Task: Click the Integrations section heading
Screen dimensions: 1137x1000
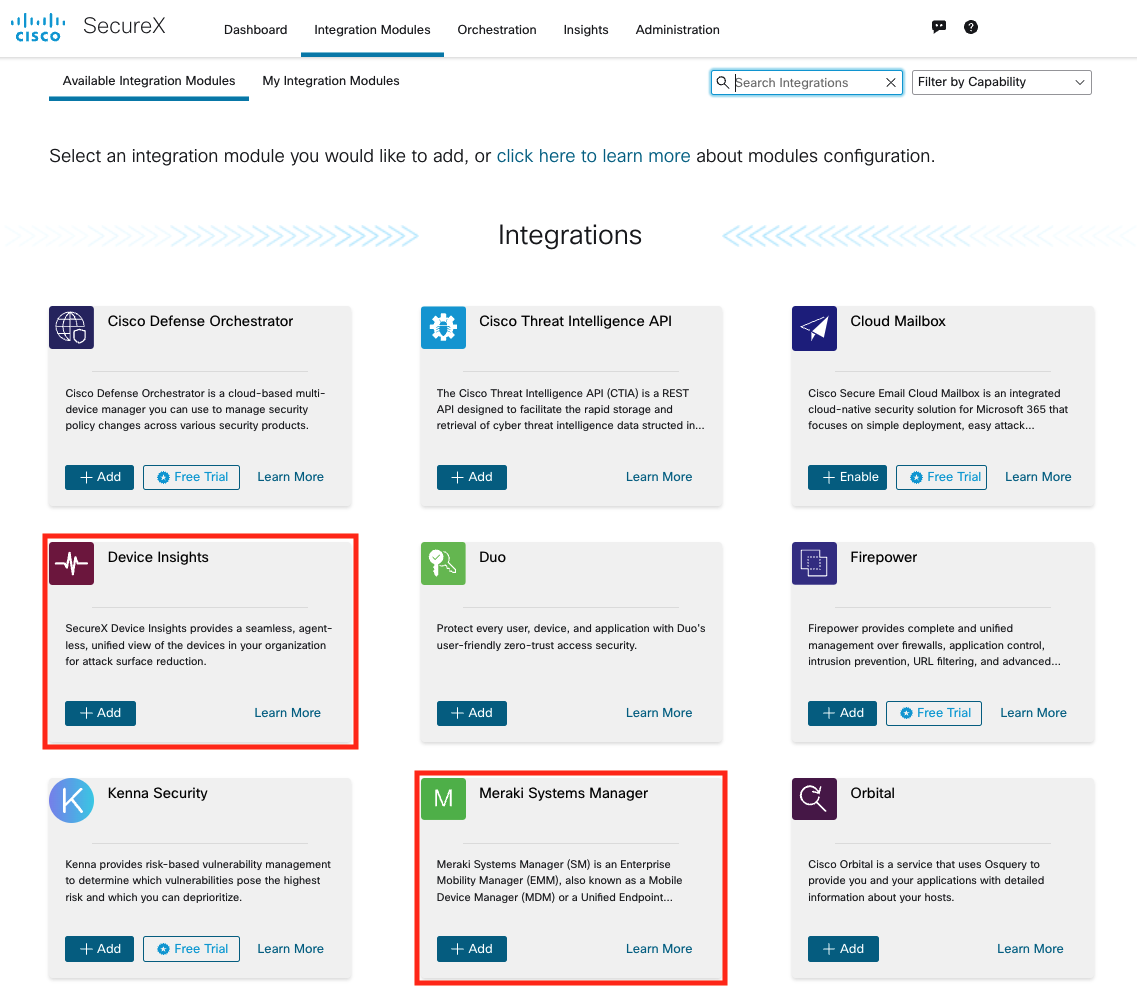Action: point(569,235)
